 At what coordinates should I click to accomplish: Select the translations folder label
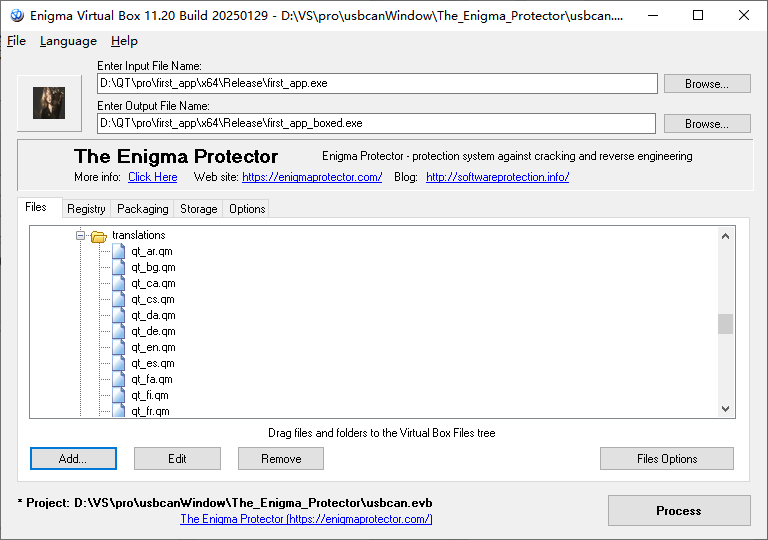[139, 235]
